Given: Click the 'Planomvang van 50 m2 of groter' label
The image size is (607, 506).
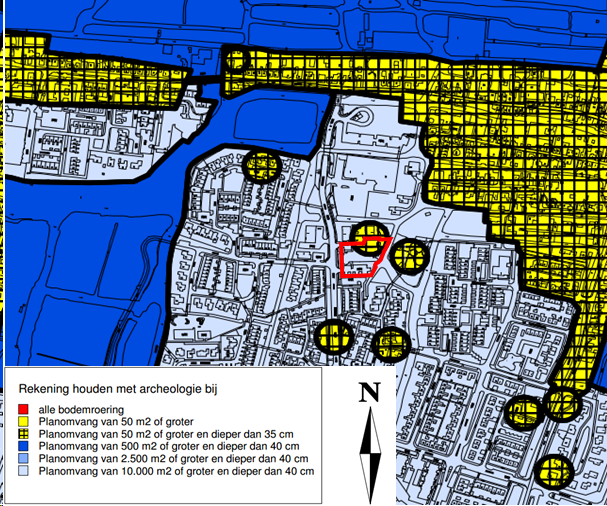Looking at the screenshot, I should coord(116,422).
